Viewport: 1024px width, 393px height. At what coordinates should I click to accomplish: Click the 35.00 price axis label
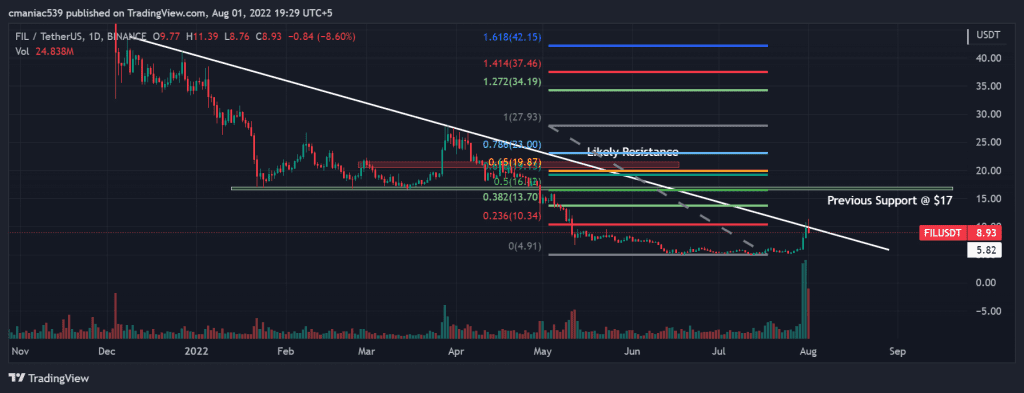(989, 86)
